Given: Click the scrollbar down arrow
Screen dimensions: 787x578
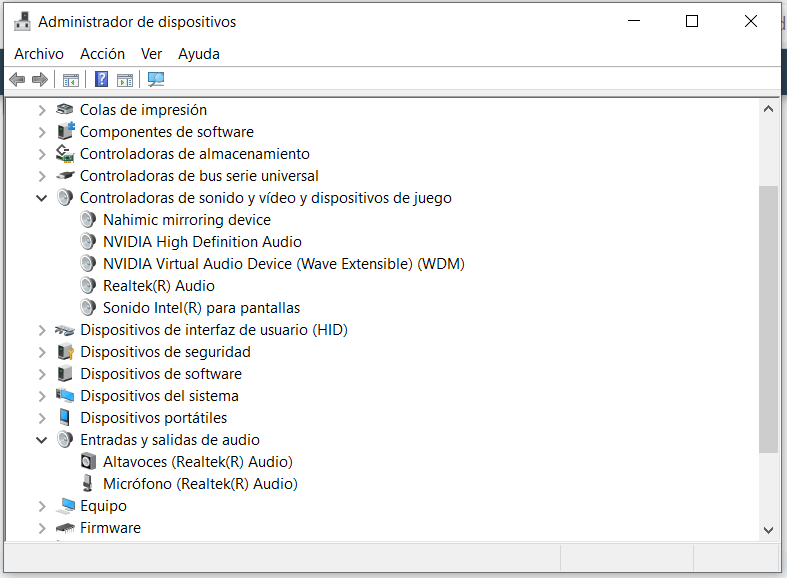Looking at the screenshot, I should pyautogui.click(x=768, y=530).
